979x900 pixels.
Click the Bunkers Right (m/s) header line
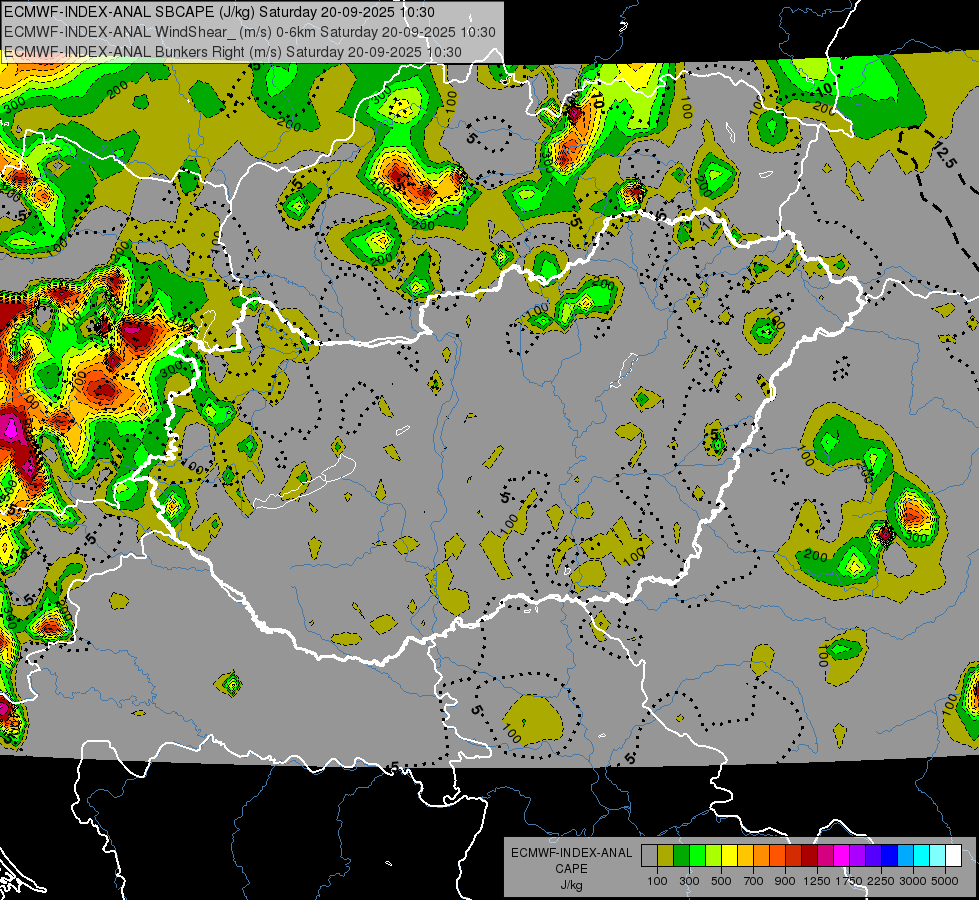coord(233,52)
